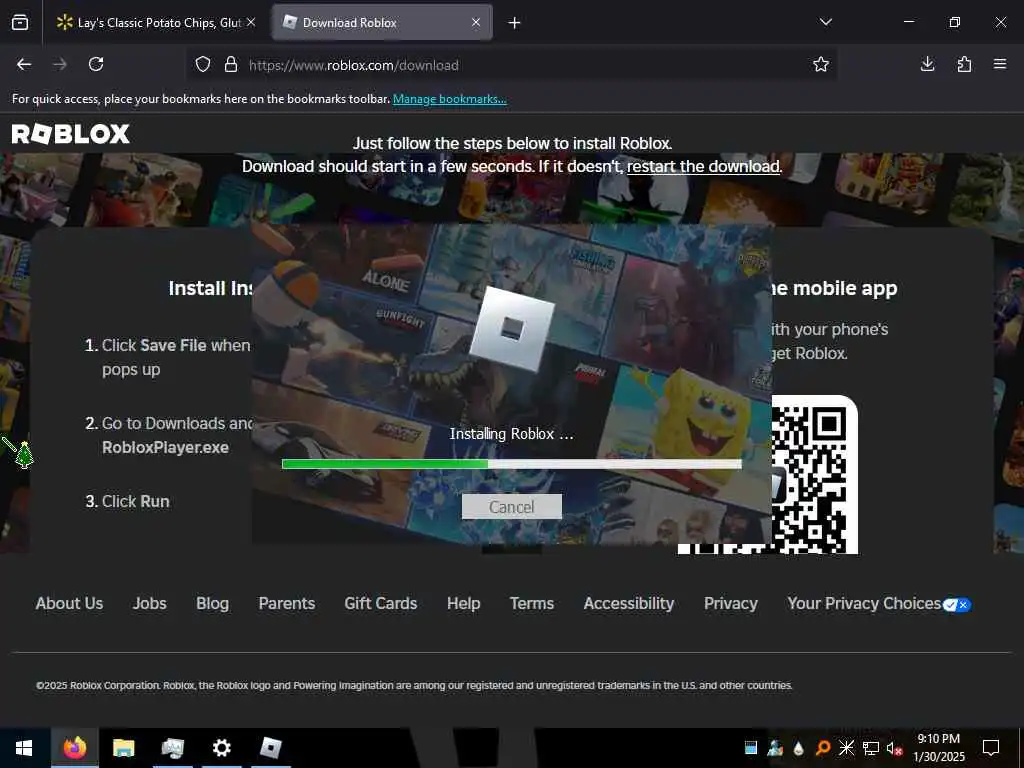Bookmark this page with the star
1024x768 pixels.
pos(821,64)
